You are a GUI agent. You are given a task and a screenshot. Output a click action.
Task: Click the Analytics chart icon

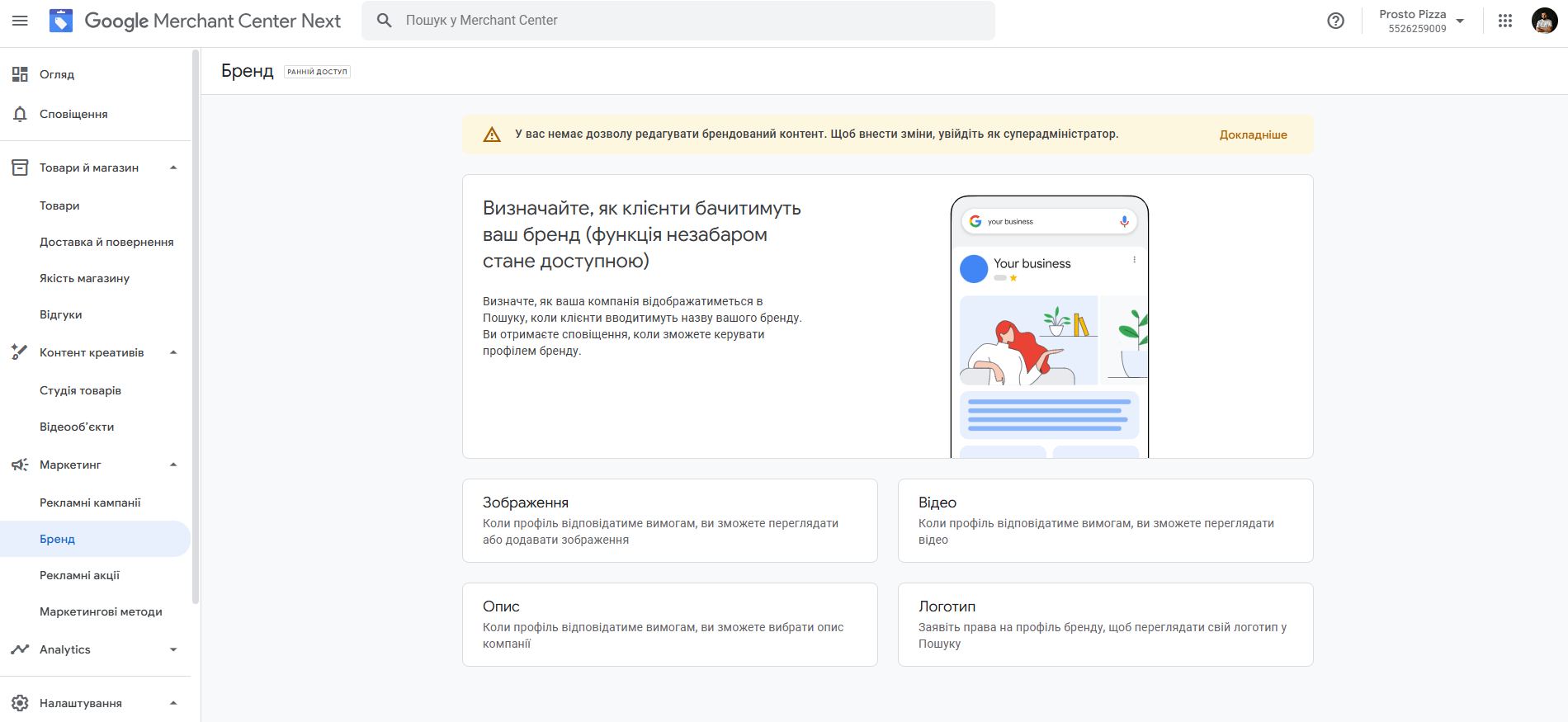[x=20, y=649]
